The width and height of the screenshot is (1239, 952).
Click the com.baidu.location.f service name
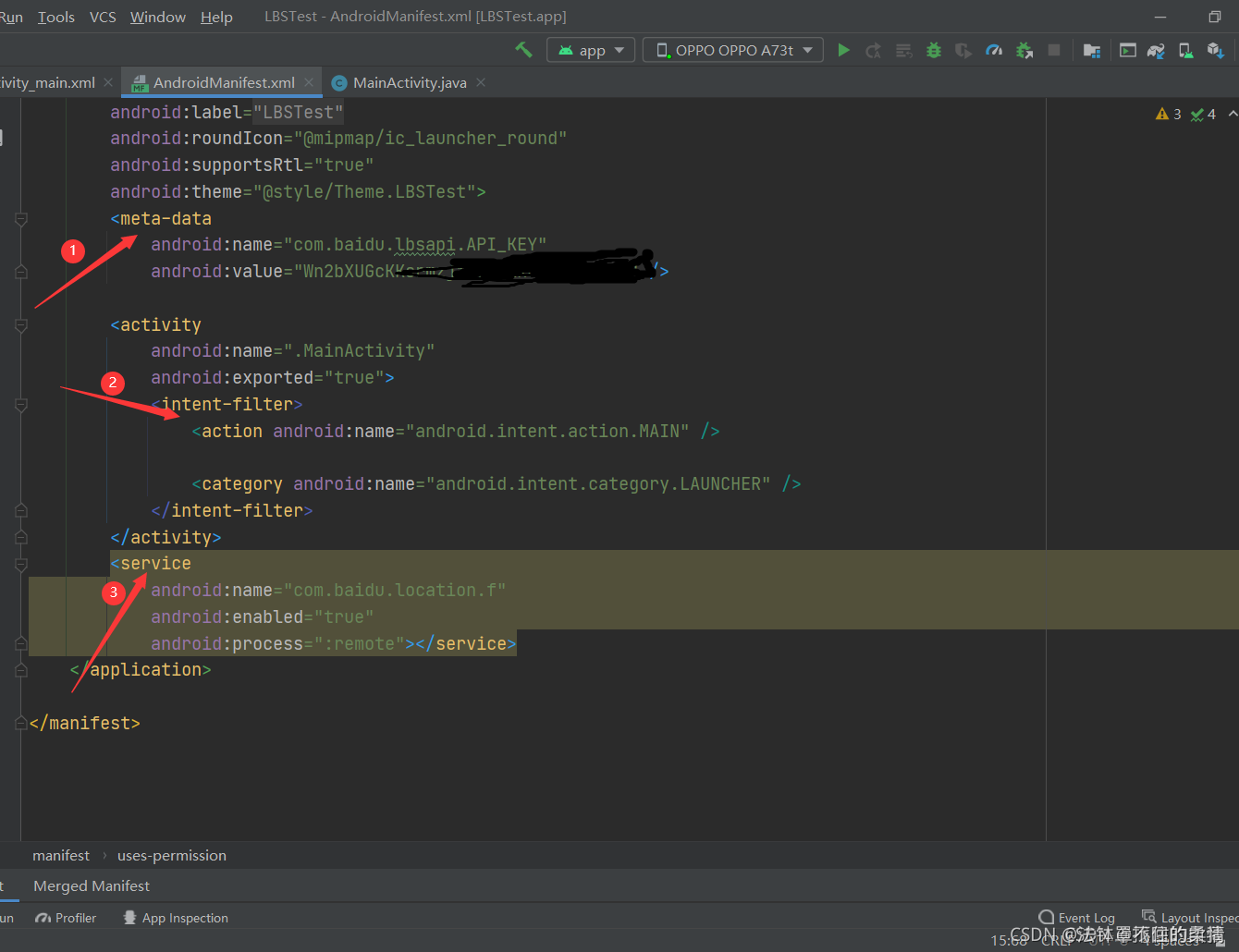(x=395, y=591)
